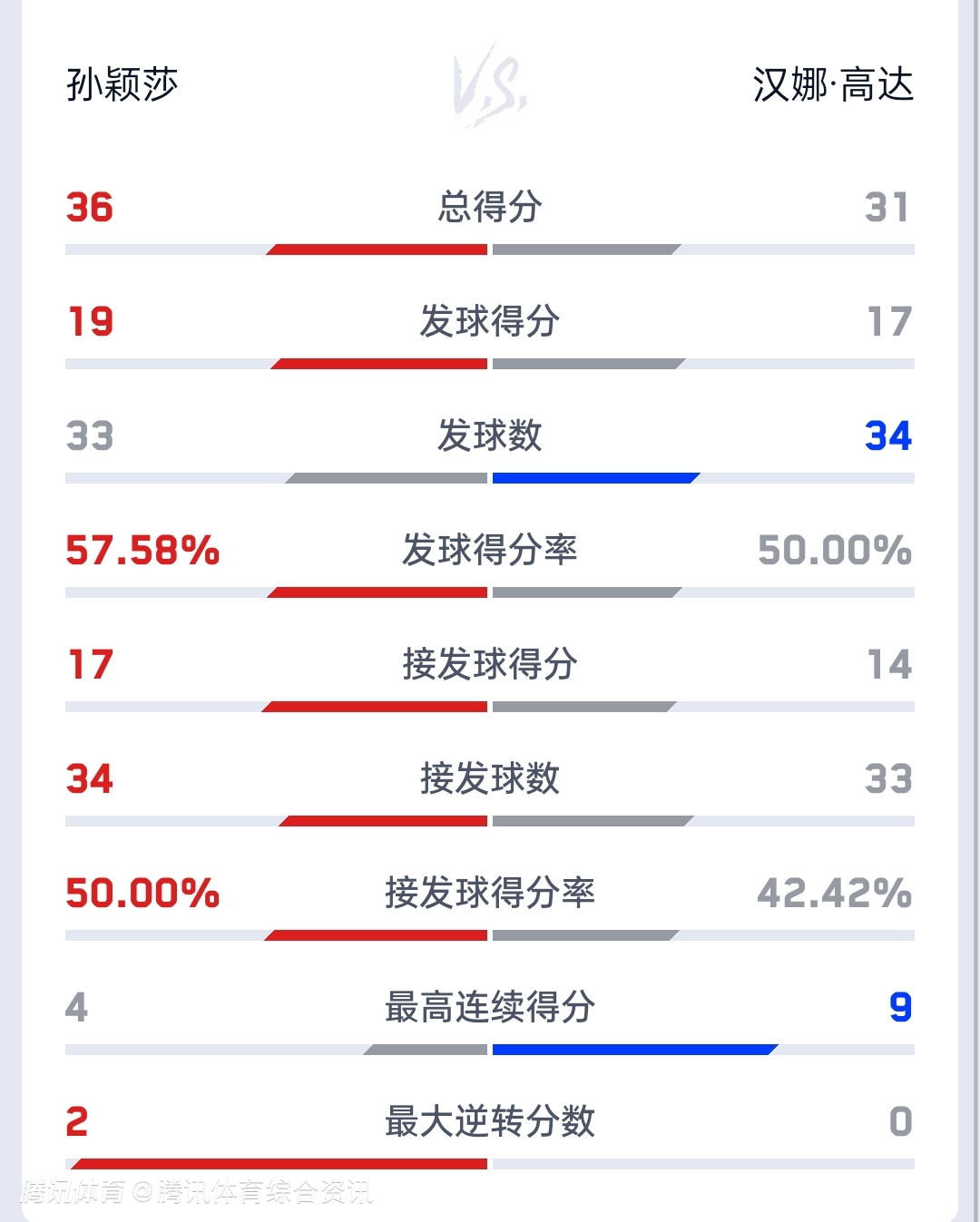Click the gray total score 31
This screenshot has width=980, height=1222.
[x=887, y=208]
